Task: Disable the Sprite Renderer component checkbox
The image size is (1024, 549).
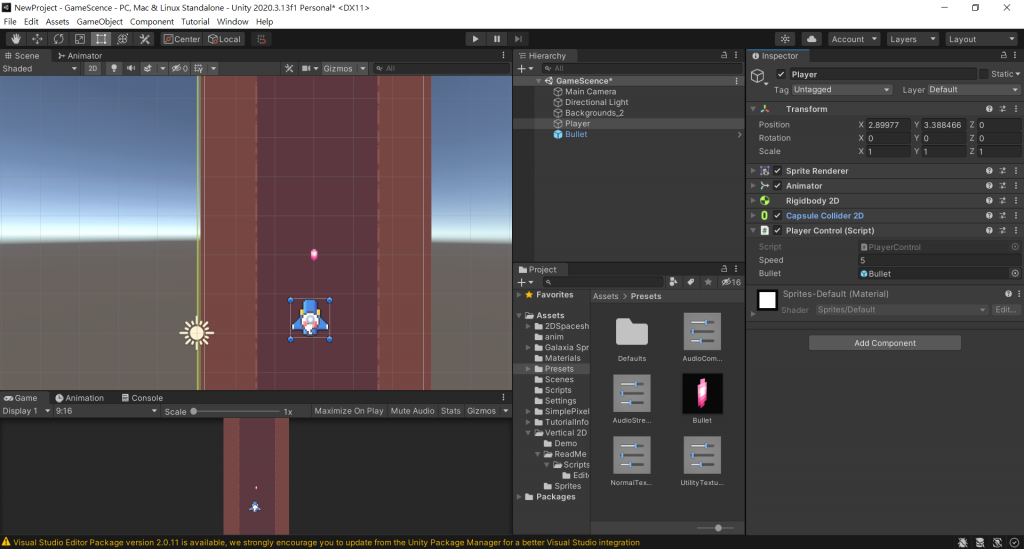Action: click(x=778, y=171)
